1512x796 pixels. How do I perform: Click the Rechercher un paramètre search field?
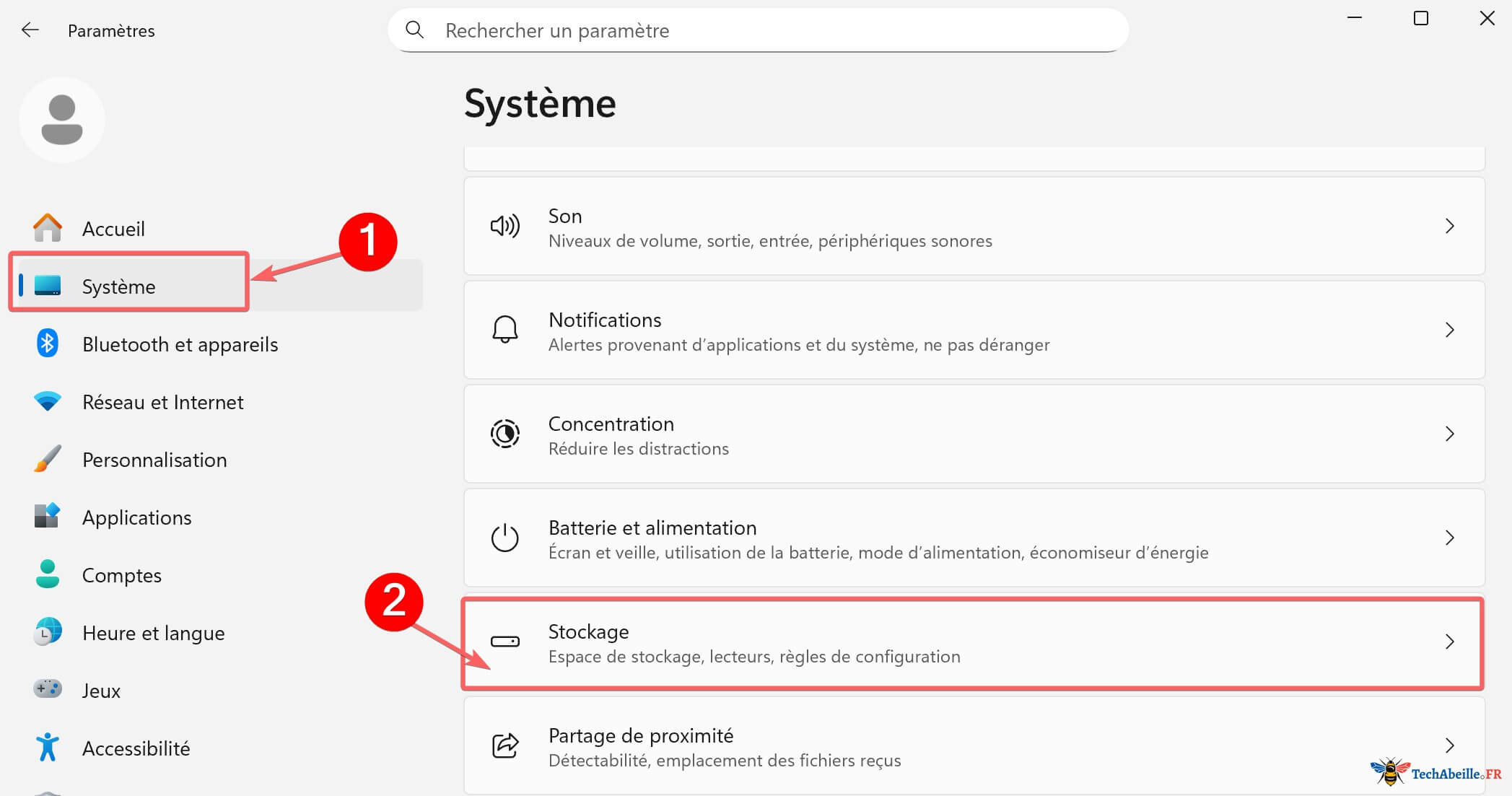758,30
